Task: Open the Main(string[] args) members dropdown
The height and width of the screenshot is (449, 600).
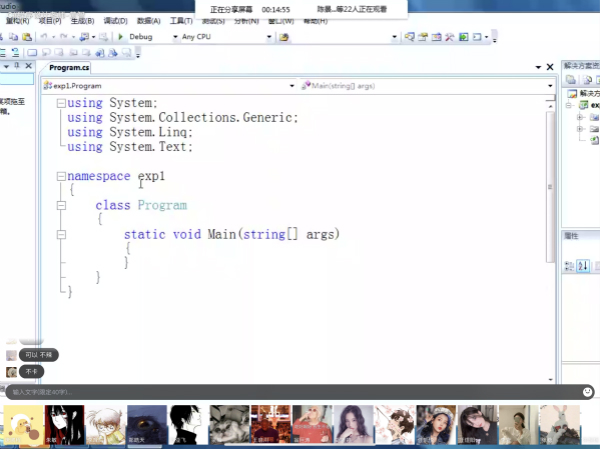Action: coord(549,86)
